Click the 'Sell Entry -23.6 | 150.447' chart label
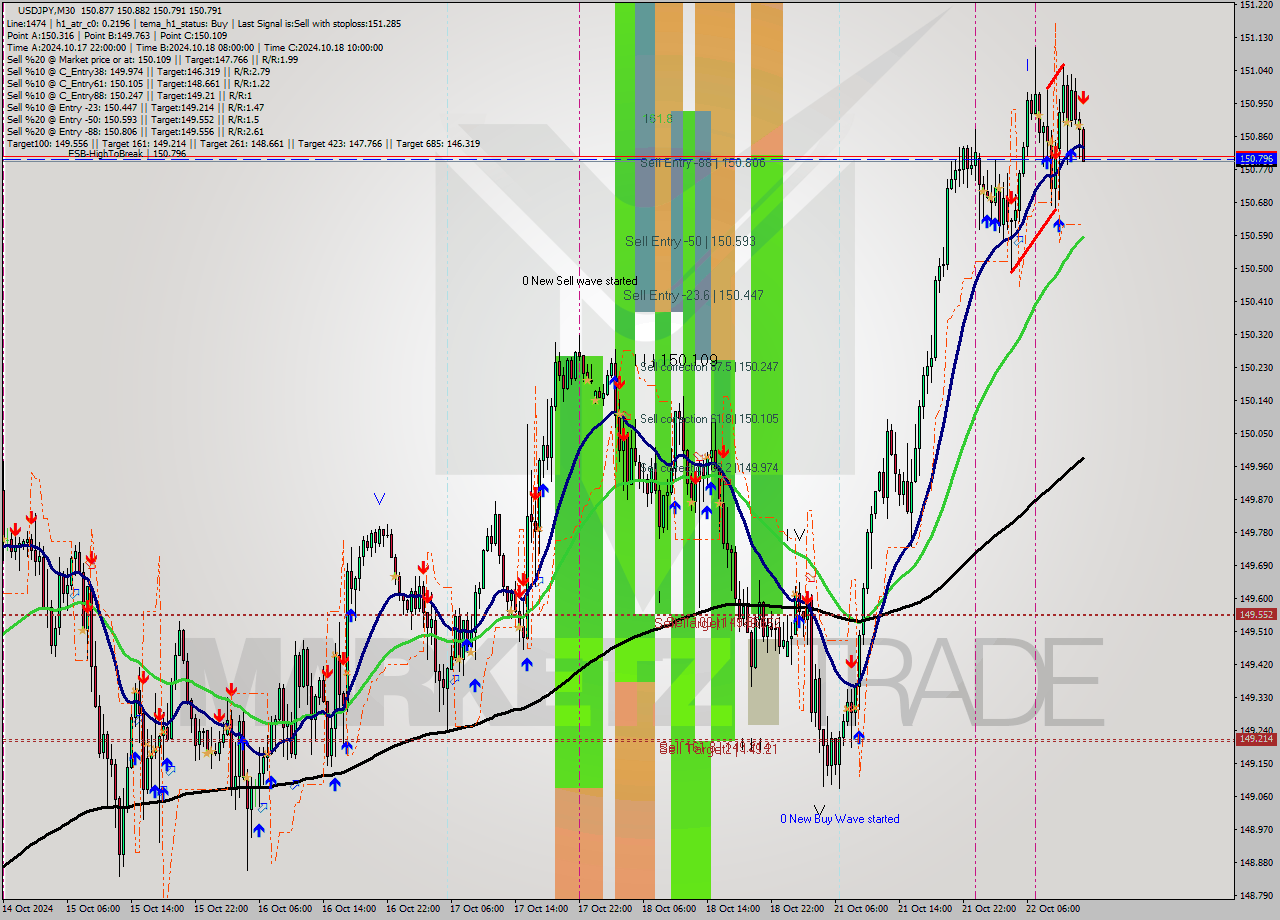This screenshot has width=1280, height=920. click(693, 295)
